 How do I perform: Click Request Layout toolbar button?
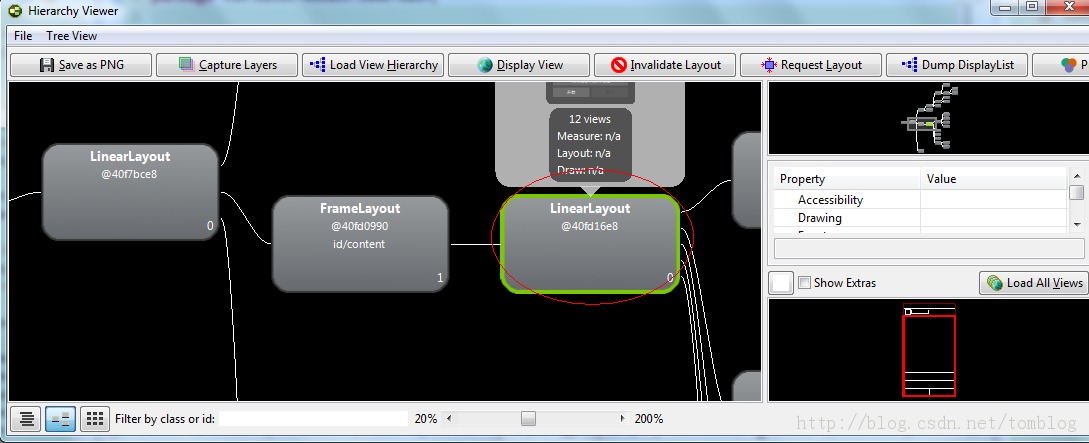point(812,65)
